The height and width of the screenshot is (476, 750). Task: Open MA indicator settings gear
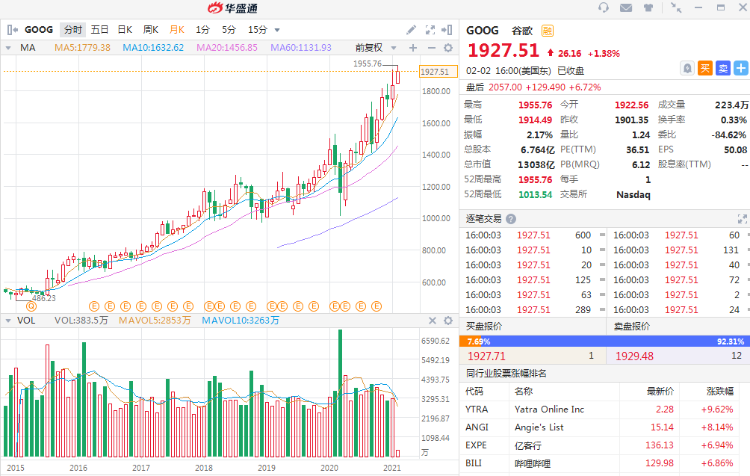(447, 47)
